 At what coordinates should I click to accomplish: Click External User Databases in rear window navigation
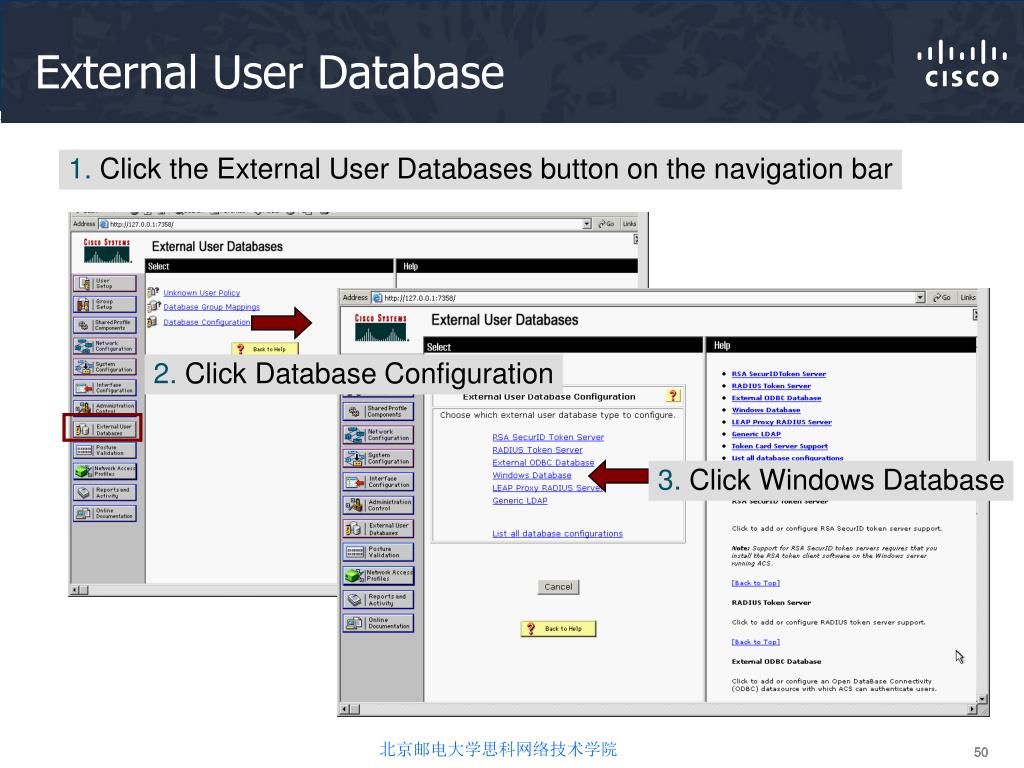click(104, 429)
